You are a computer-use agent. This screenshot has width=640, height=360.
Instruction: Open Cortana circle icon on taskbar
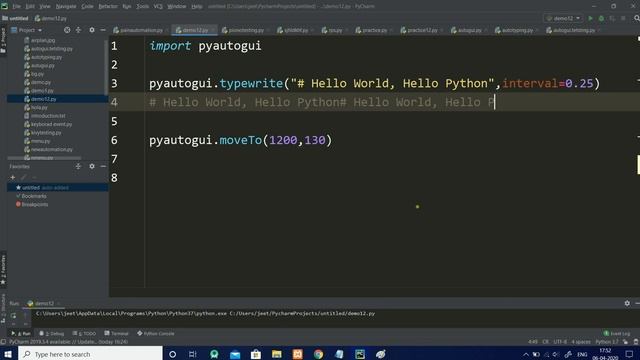(172, 354)
